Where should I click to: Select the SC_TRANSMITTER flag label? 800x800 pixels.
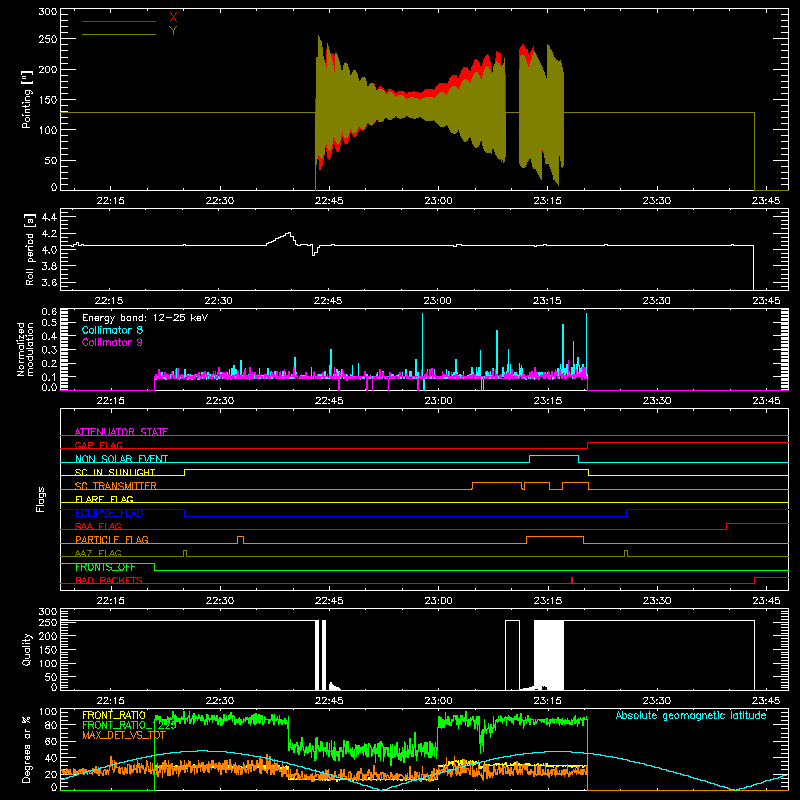tap(116, 486)
